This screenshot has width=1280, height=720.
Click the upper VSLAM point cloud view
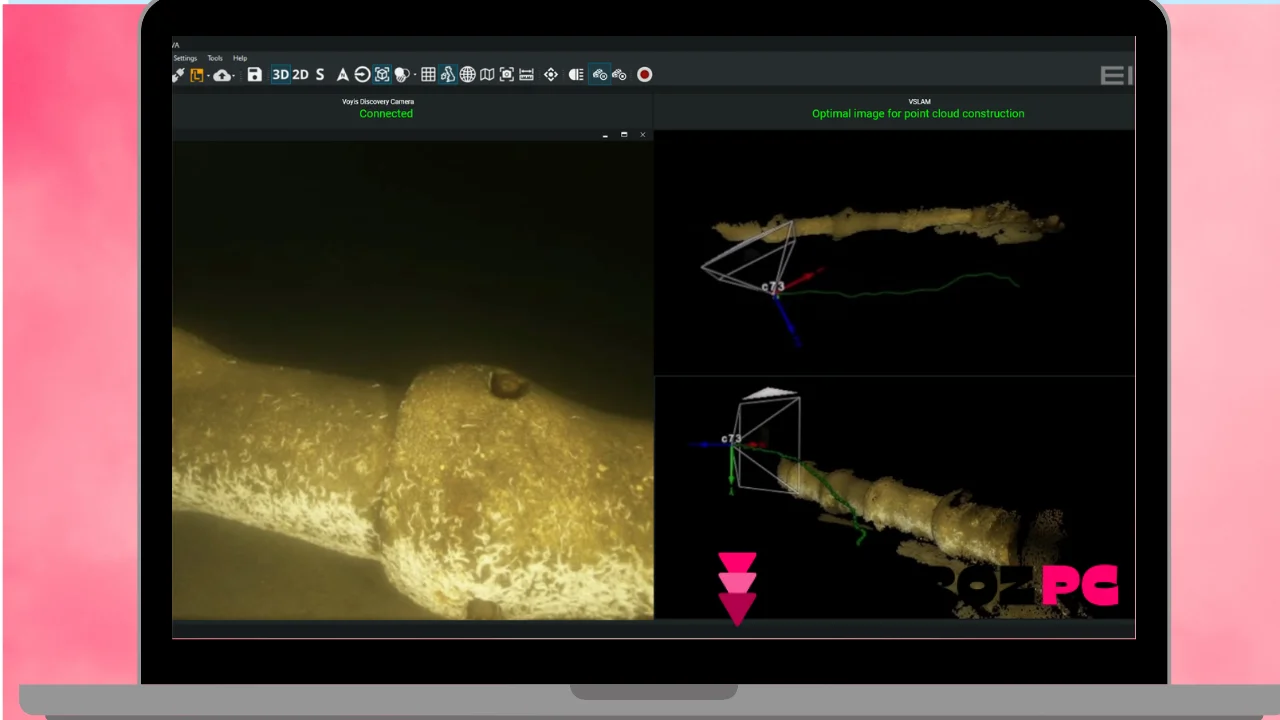(895, 253)
